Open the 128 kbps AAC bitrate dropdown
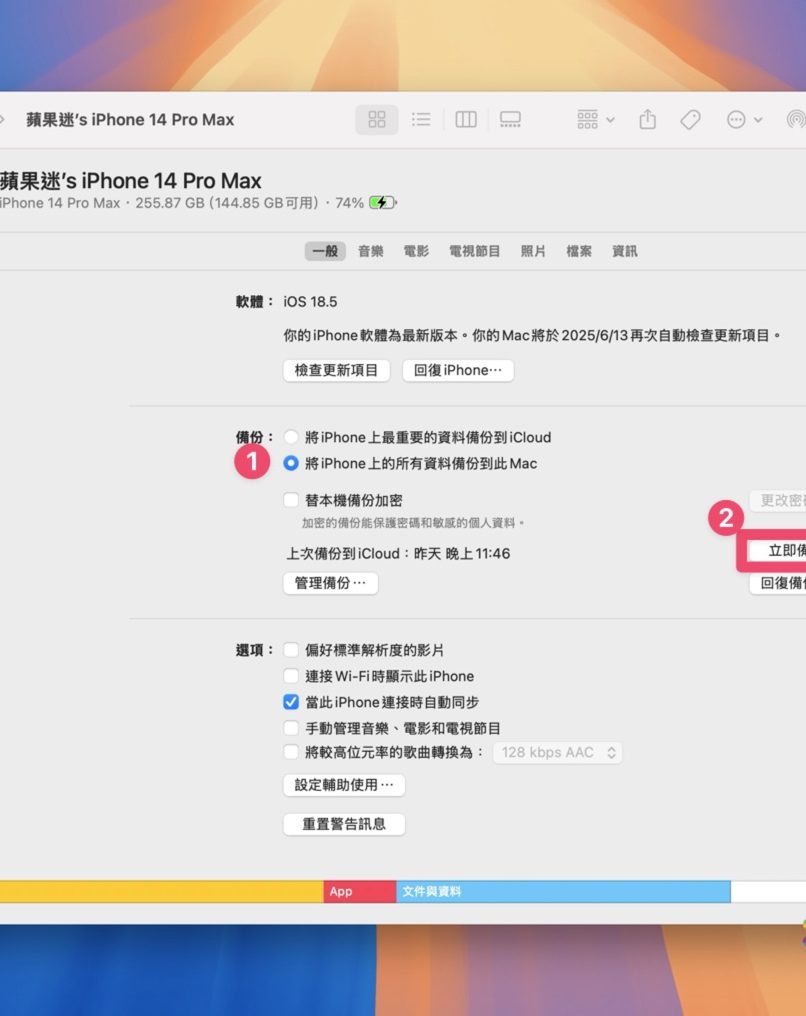 click(557, 752)
